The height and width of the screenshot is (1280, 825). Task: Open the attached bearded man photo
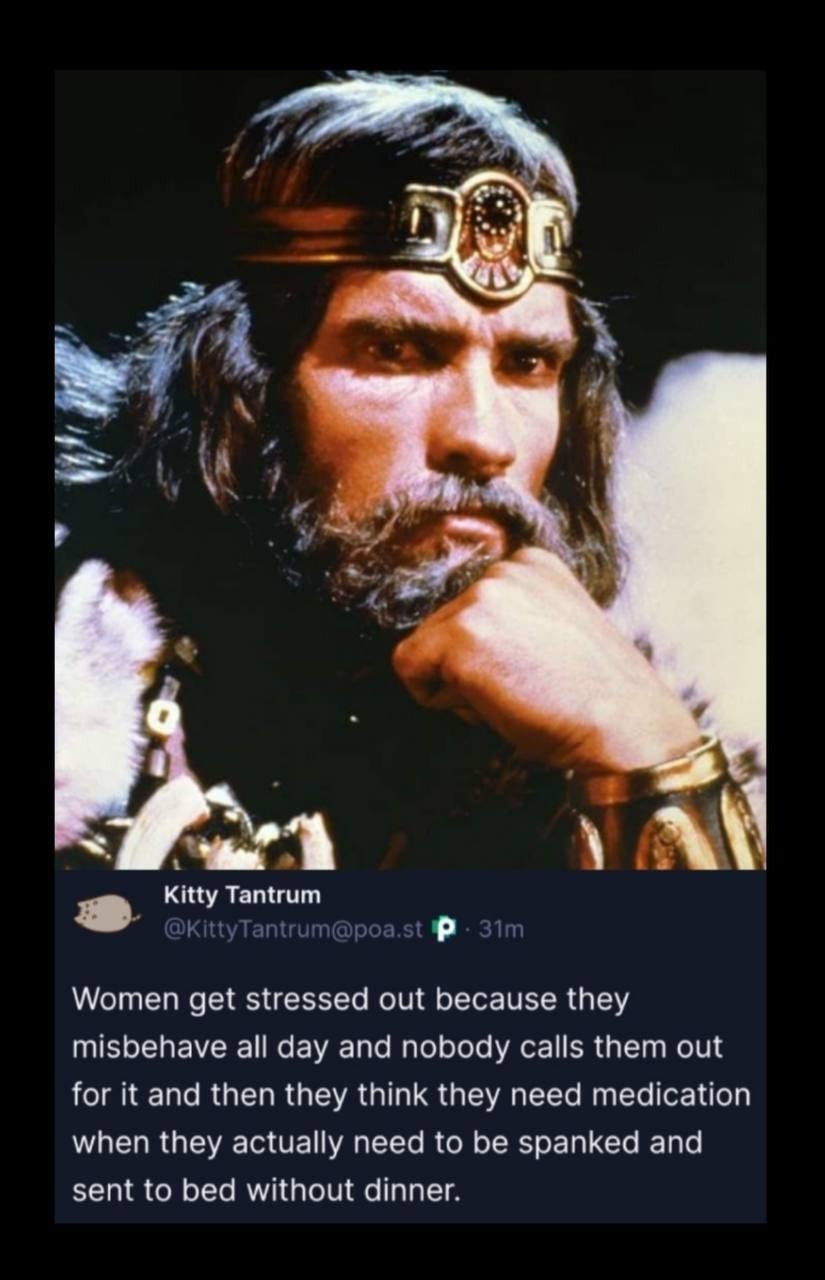(411, 470)
